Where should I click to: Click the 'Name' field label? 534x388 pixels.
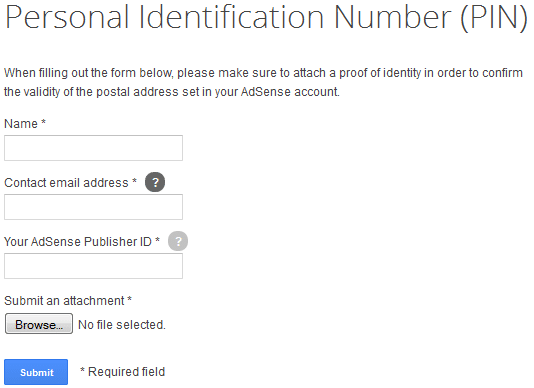[21, 124]
